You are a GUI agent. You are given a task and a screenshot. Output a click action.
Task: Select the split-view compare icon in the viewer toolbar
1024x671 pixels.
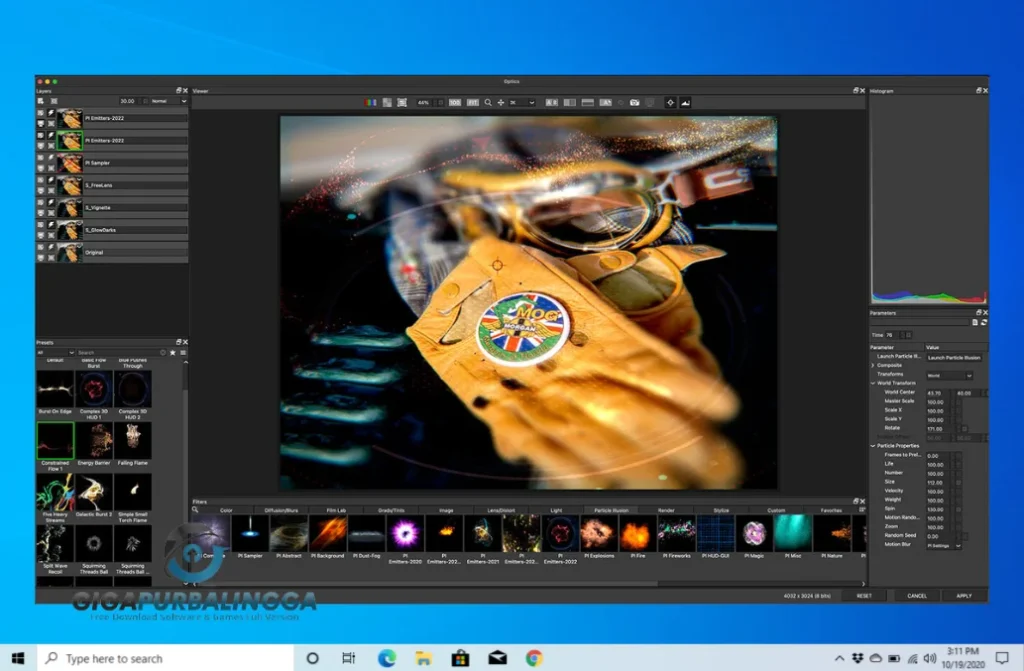pyautogui.click(x=568, y=102)
